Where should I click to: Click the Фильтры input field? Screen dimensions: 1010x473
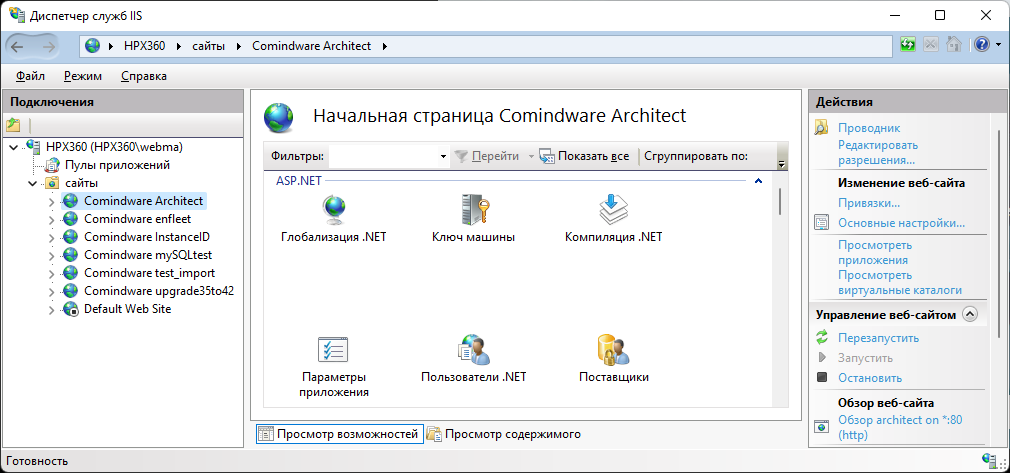point(385,156)
